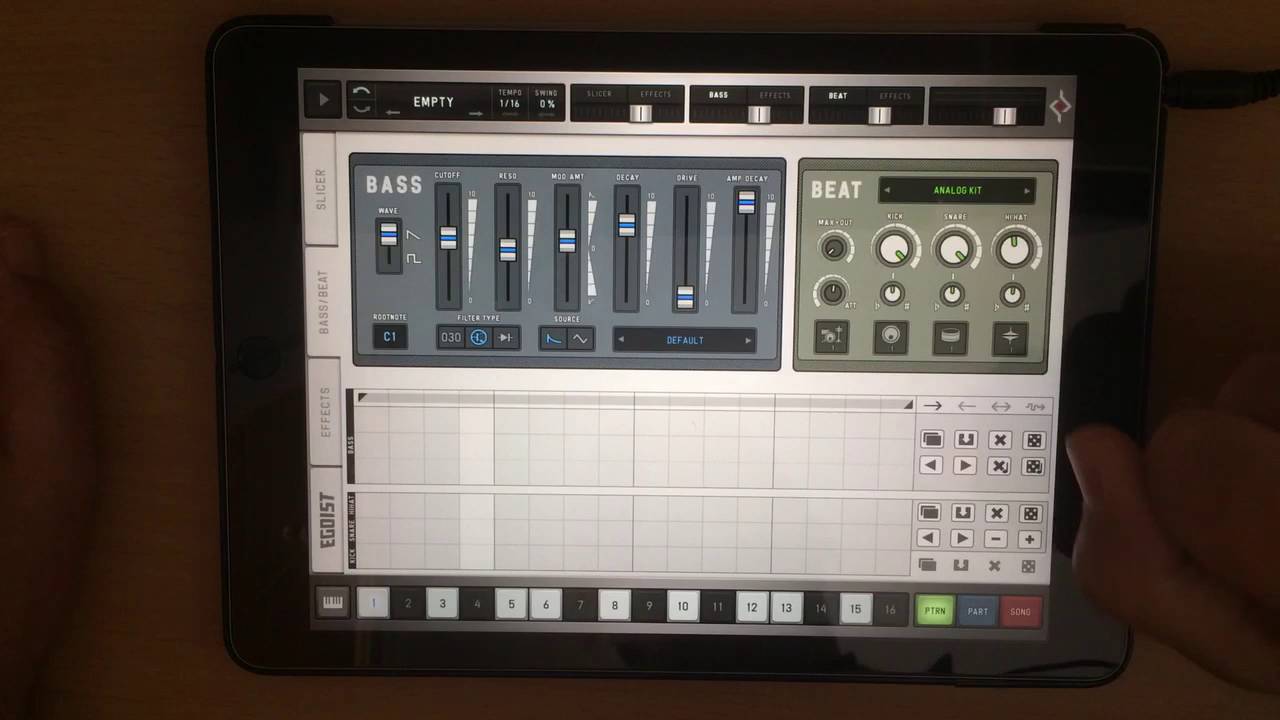The image size is (1280, 720).
Task: Tap the drum kit icon button
Action: coord(831,337)
